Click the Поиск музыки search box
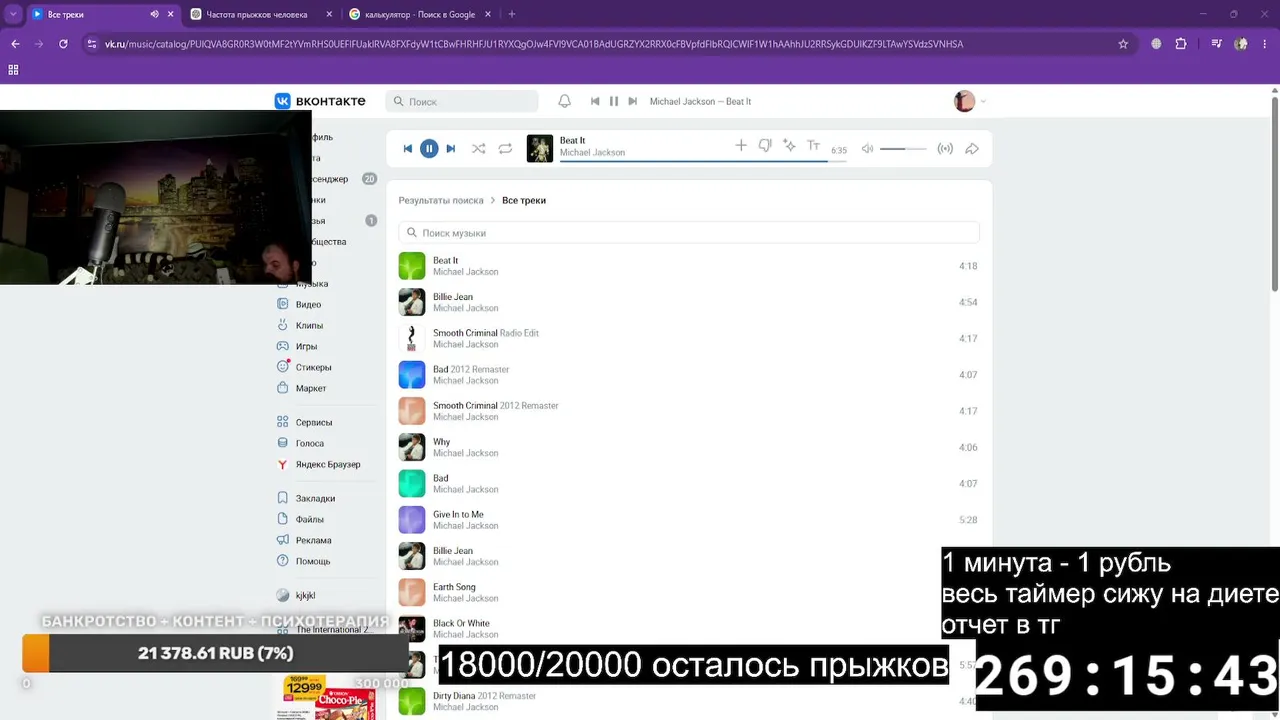 click(x=689, y=233)
